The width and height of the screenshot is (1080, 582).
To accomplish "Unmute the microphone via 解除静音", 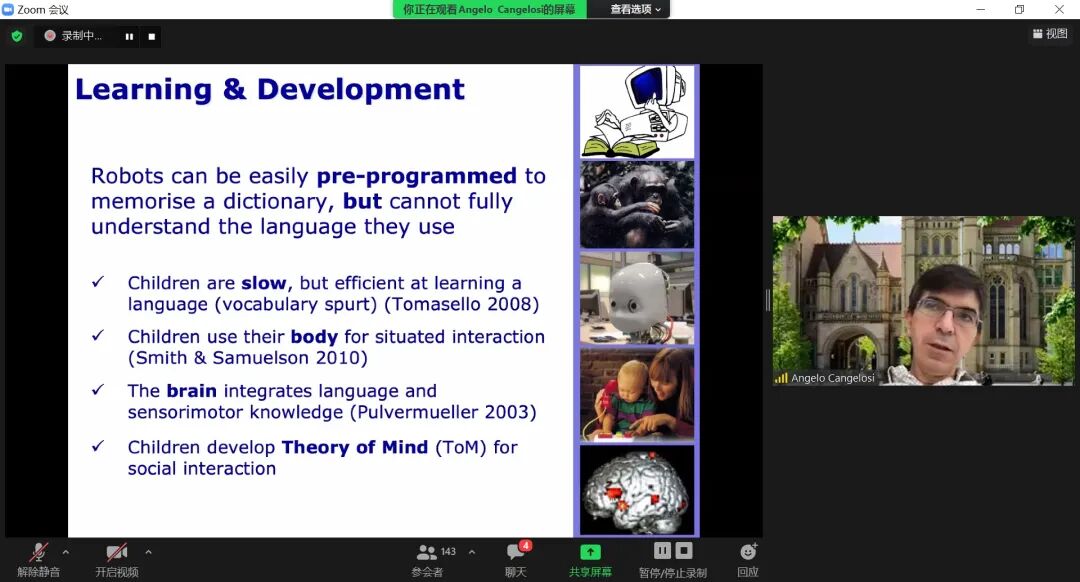I will [x=39, y=559].
